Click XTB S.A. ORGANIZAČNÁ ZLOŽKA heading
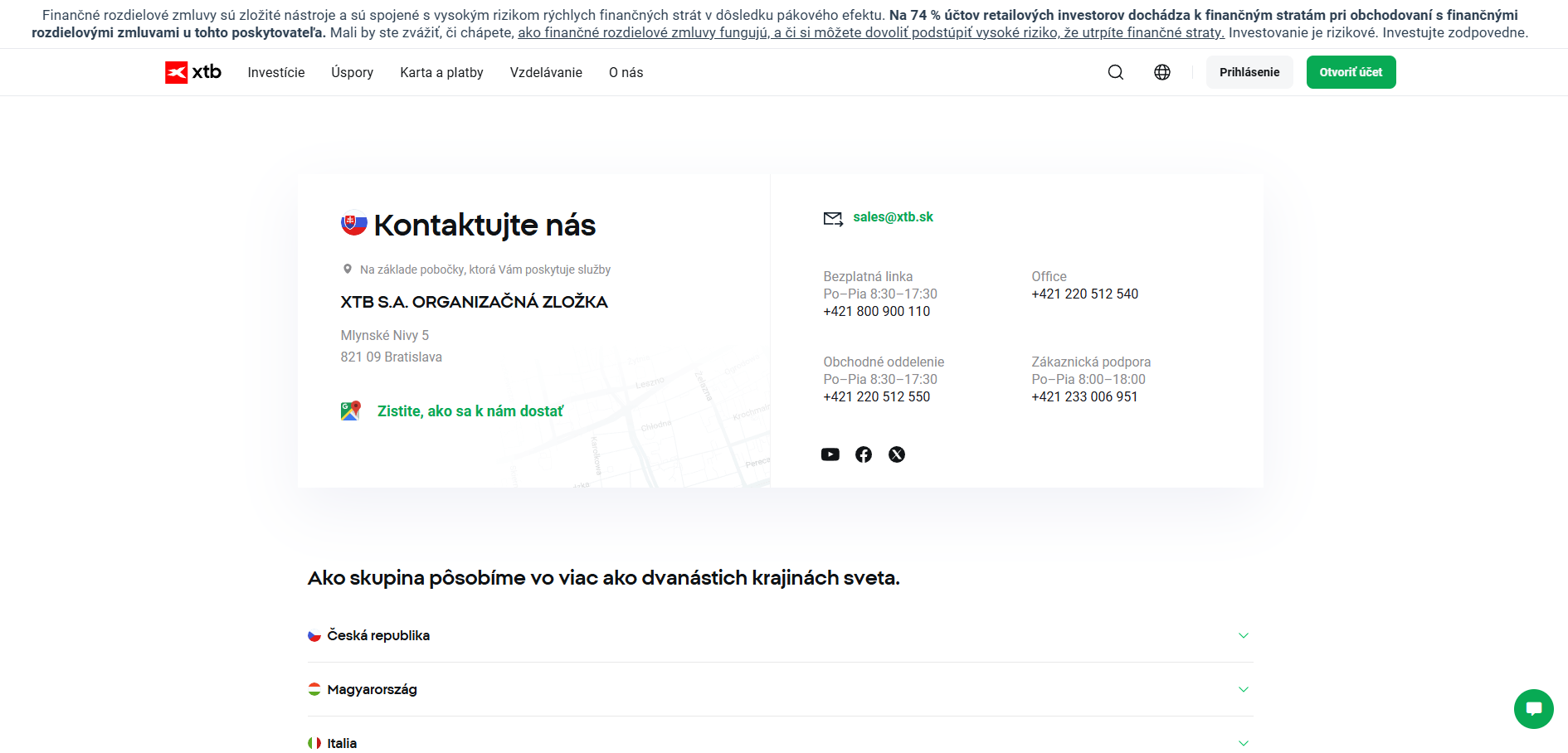 pyautogui.click(x=475, y=302)
